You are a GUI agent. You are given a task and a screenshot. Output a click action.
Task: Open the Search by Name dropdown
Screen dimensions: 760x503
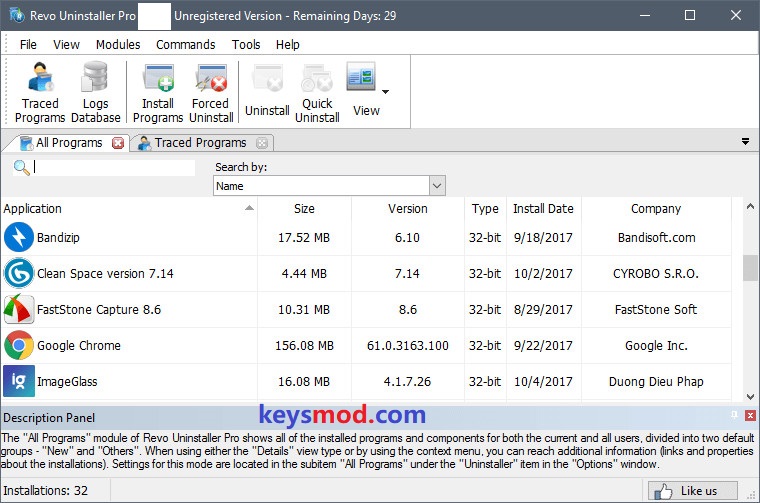(329, 186)
